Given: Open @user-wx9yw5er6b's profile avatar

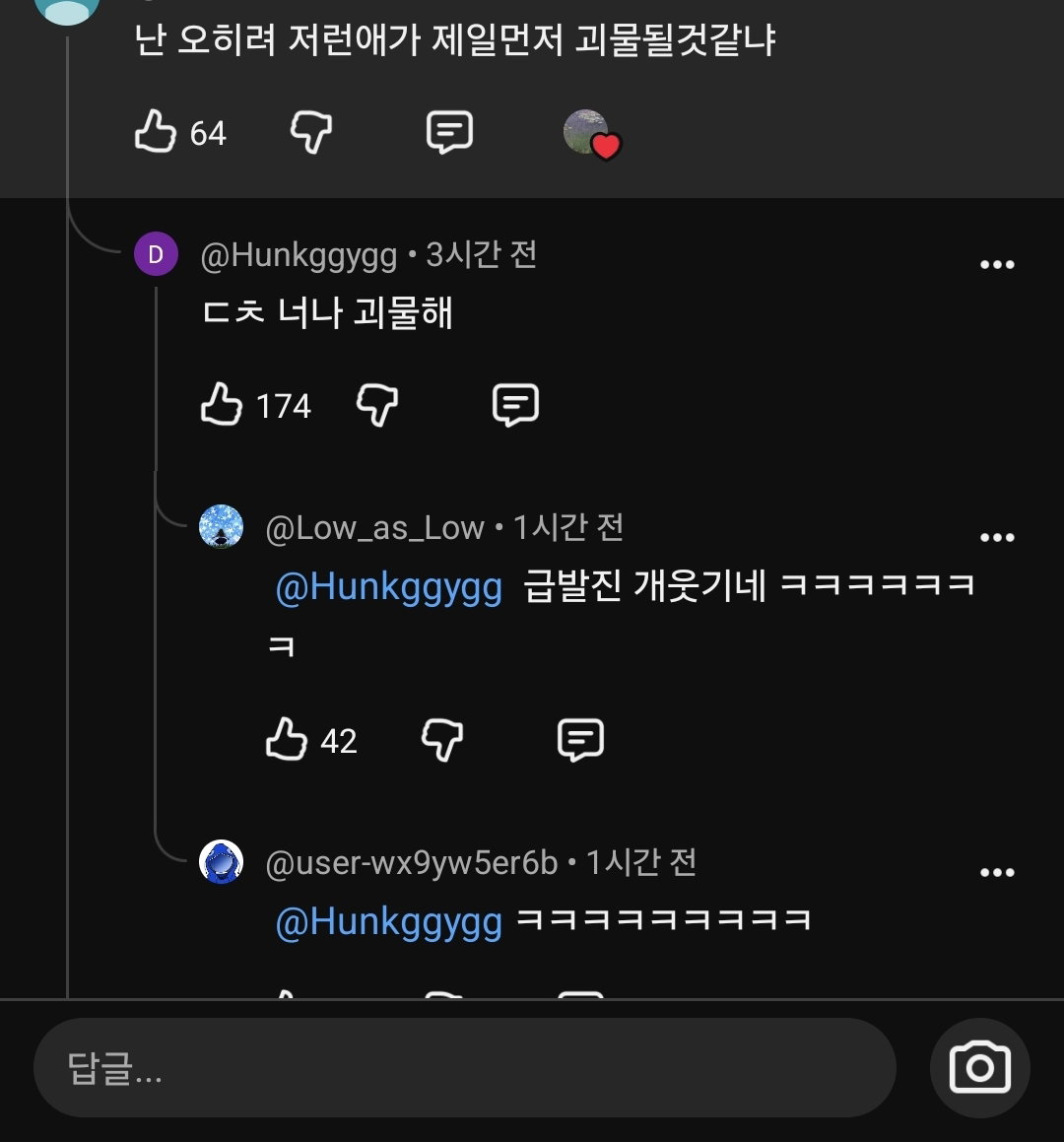Looking at the screenshot, I should [221, 861].
